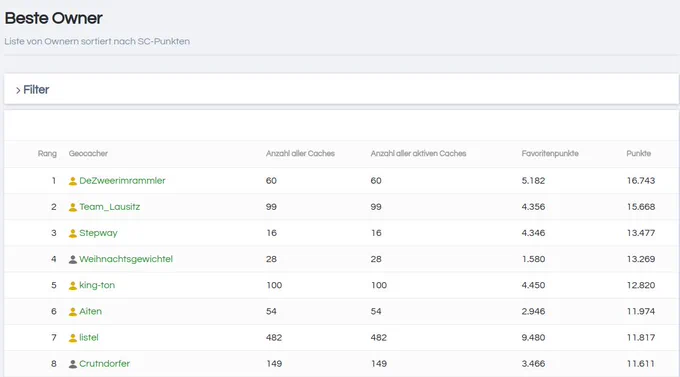Open the Team_Lausitz owner link
Screen dimensions: 680x377
[x=110, y=207]
